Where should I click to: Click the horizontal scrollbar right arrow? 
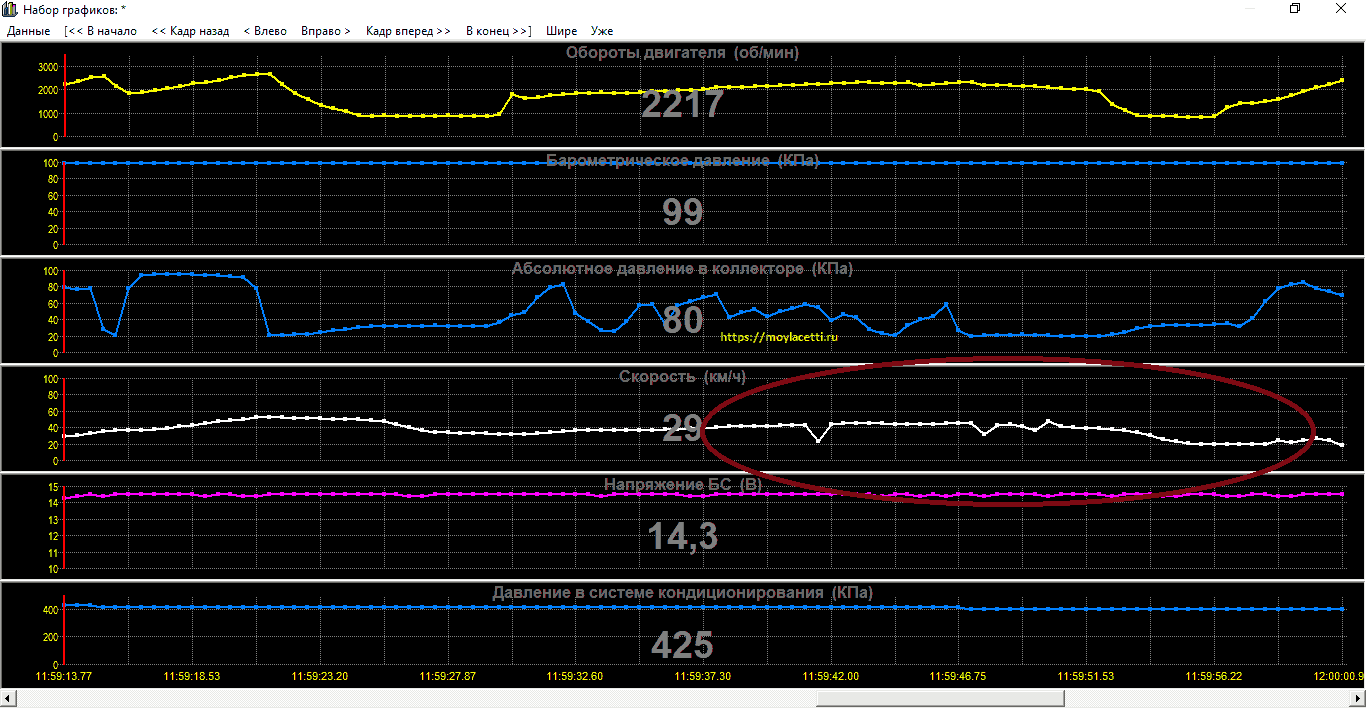[x=1357, y=698]
